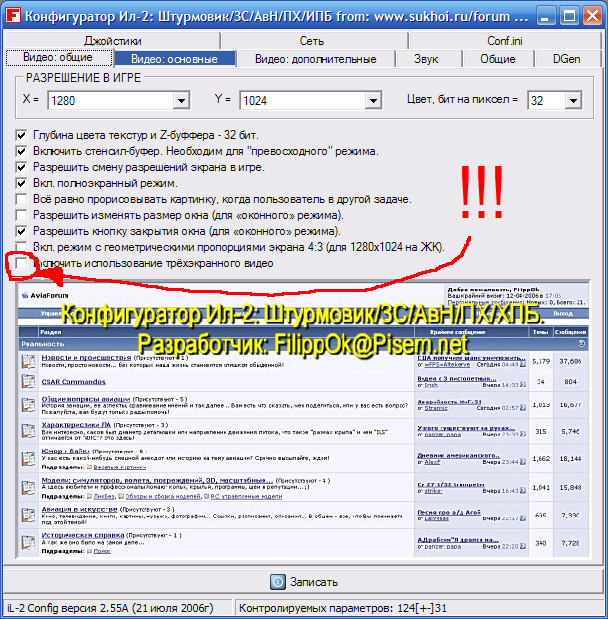Minimize the configurator window
This screenshot has height=619, width=608.
tap(546, 16)
